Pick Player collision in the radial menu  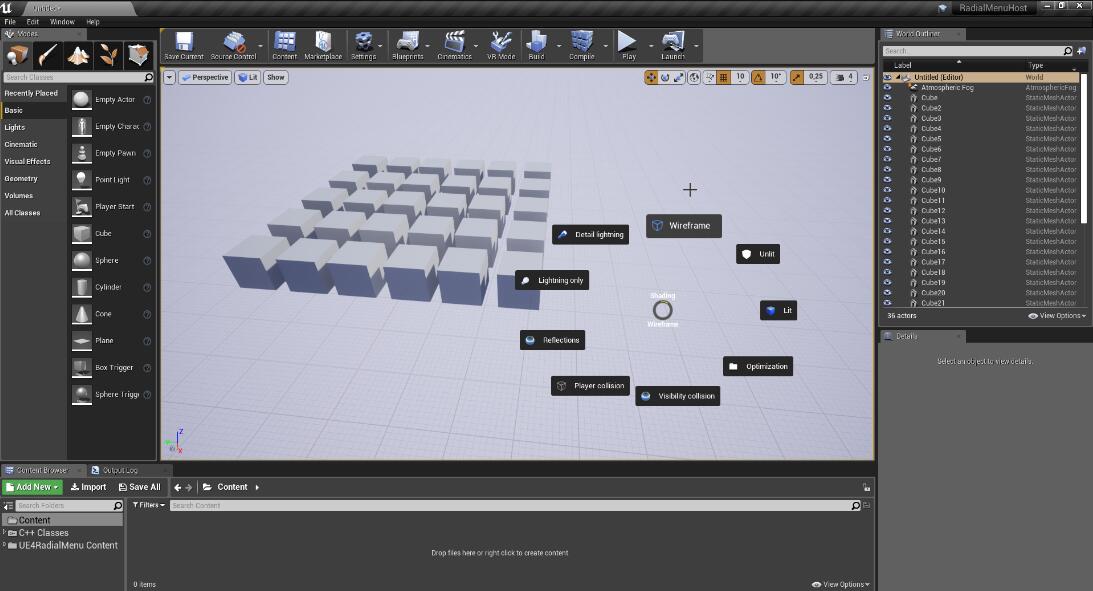590,386
